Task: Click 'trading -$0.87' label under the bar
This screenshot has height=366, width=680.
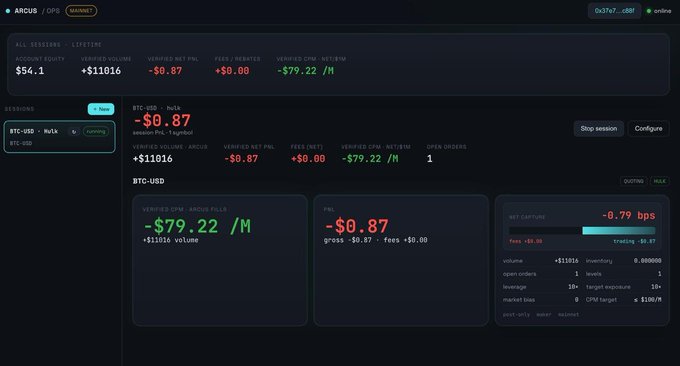Action: pos(634,241)
